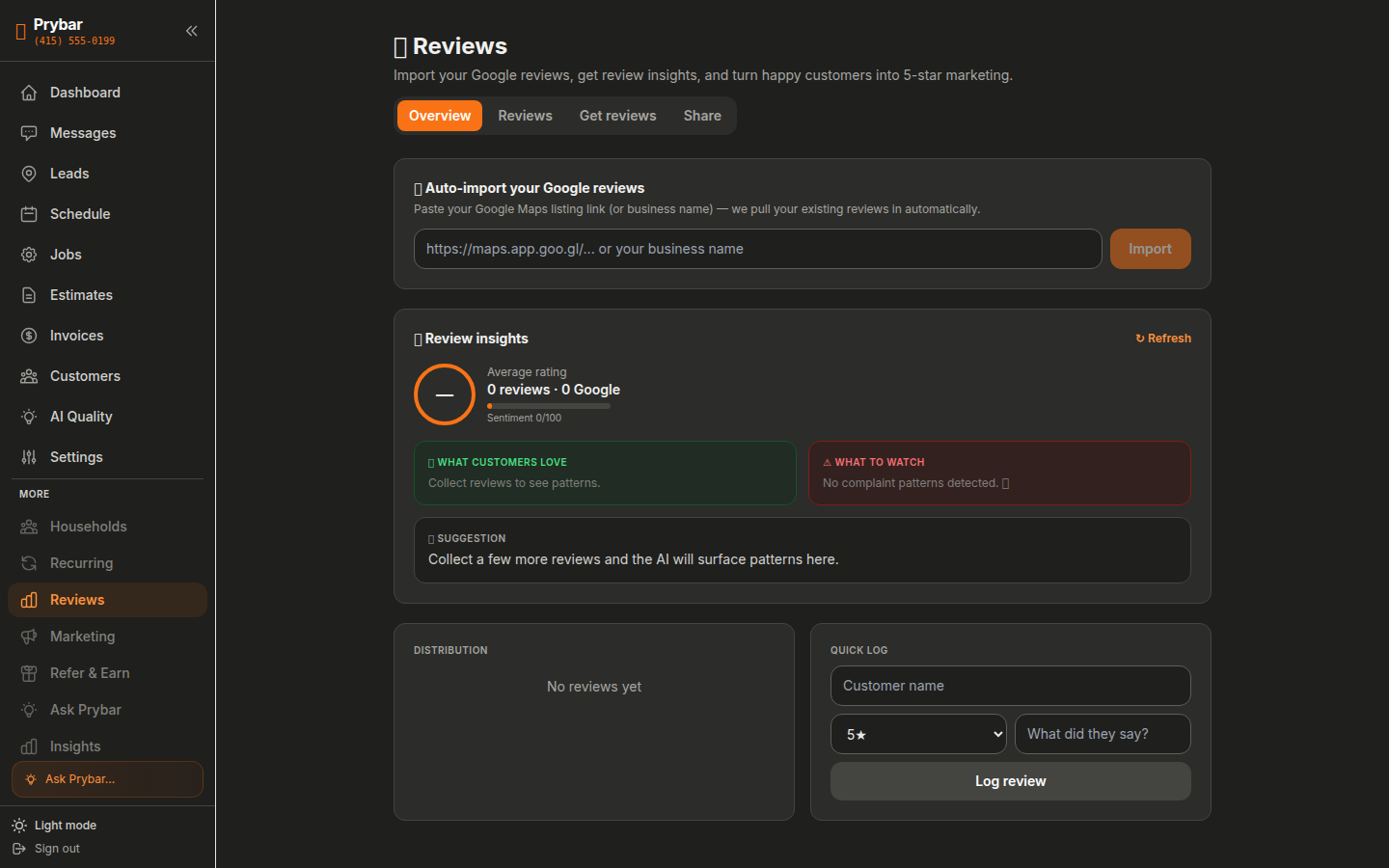Click the Recurring arrows icon
The height and width of the screenshot is (868, 1389).
click(x=29, y=563)
